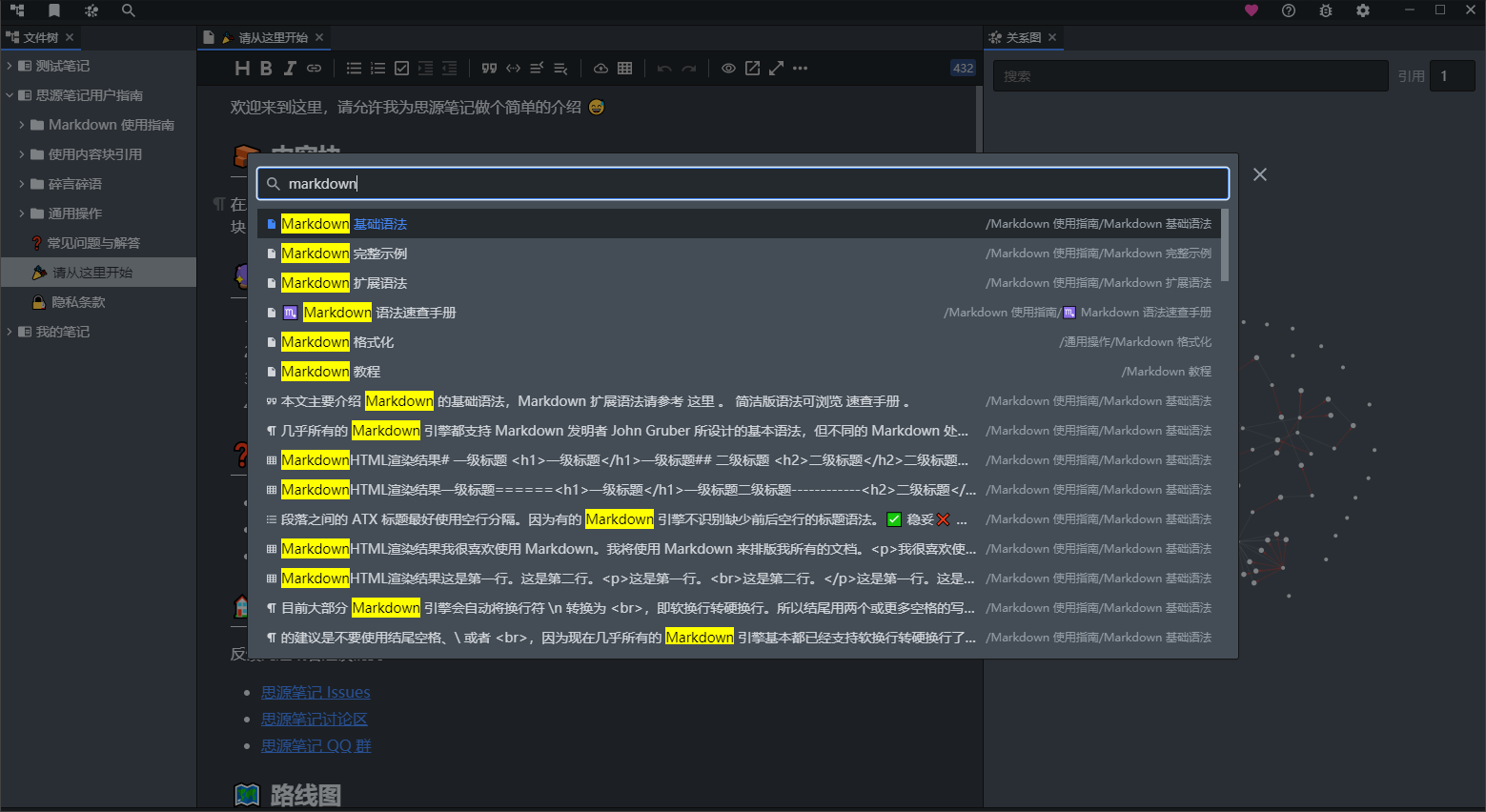The image size is (1486, 812).
Task: Toggle fullscreen with diagonal arrows icon
Action: 776,68
